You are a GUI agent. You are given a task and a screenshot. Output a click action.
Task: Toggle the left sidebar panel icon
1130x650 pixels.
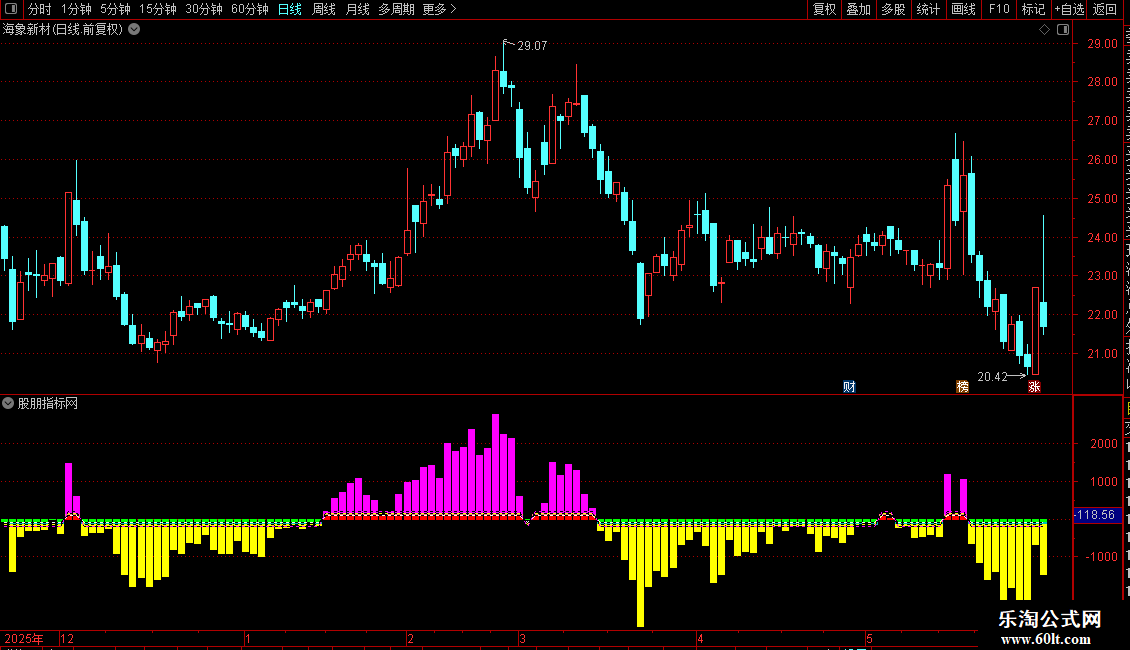pos(11,9)
